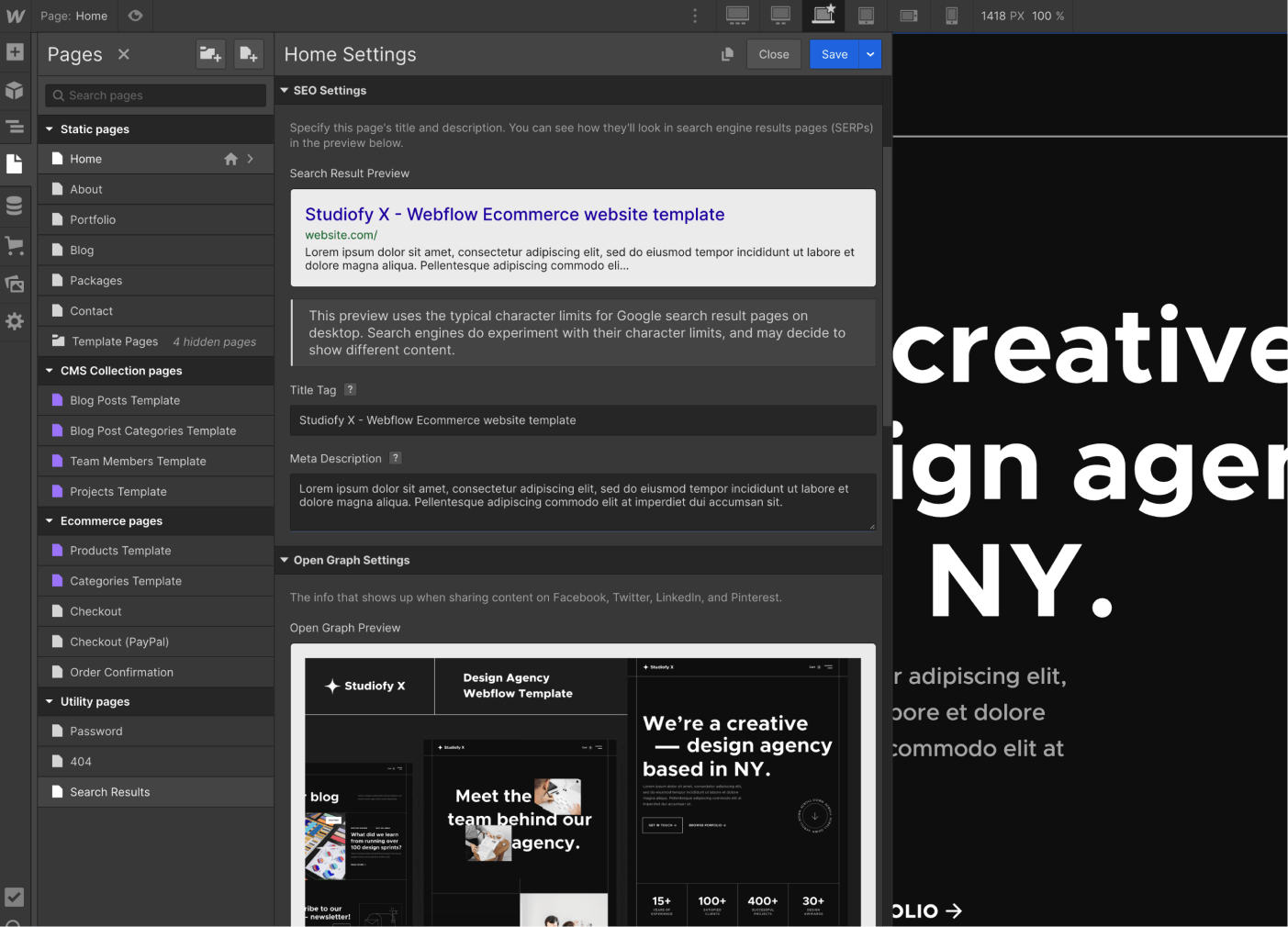The width and height of the screenshot is (1288, 927).
Task: Focus the Search pages field
Action: (x=156, y=95)
